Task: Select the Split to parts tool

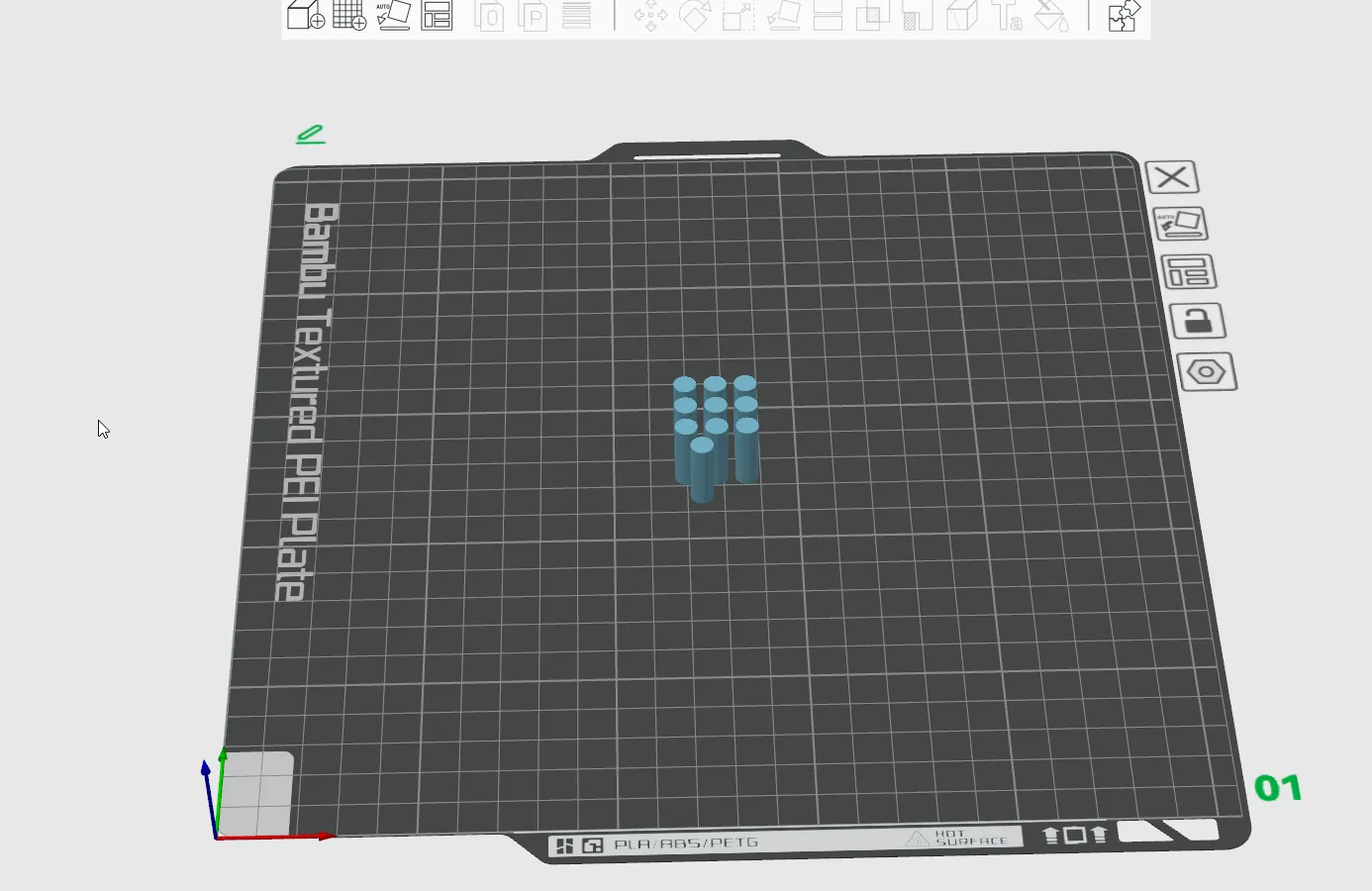Action: (x=534, y=15)
